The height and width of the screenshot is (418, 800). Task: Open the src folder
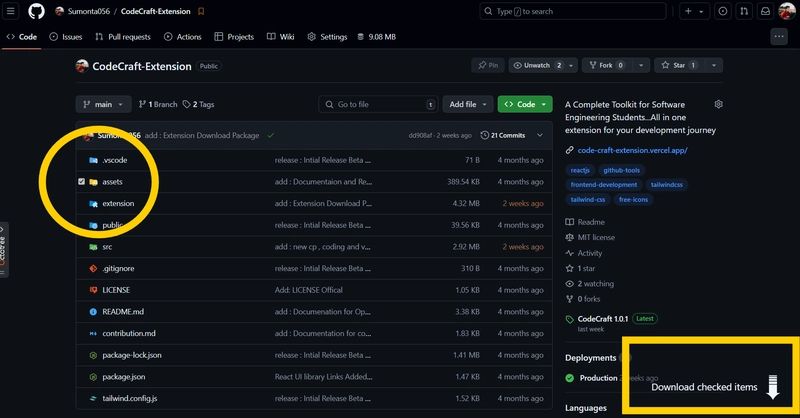pos(107,247)
